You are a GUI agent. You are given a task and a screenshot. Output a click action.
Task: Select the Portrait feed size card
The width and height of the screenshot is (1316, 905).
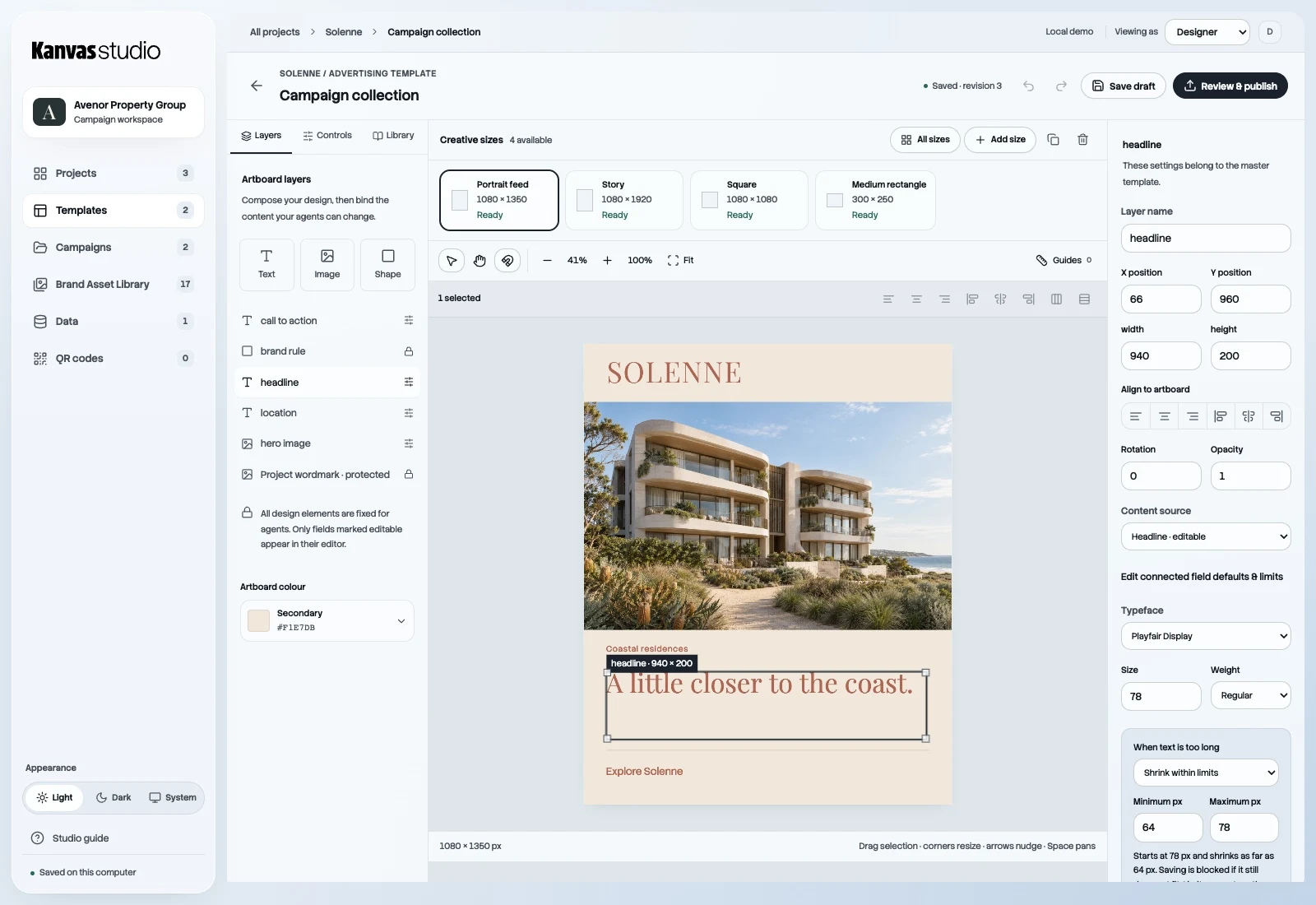[499, 200]
